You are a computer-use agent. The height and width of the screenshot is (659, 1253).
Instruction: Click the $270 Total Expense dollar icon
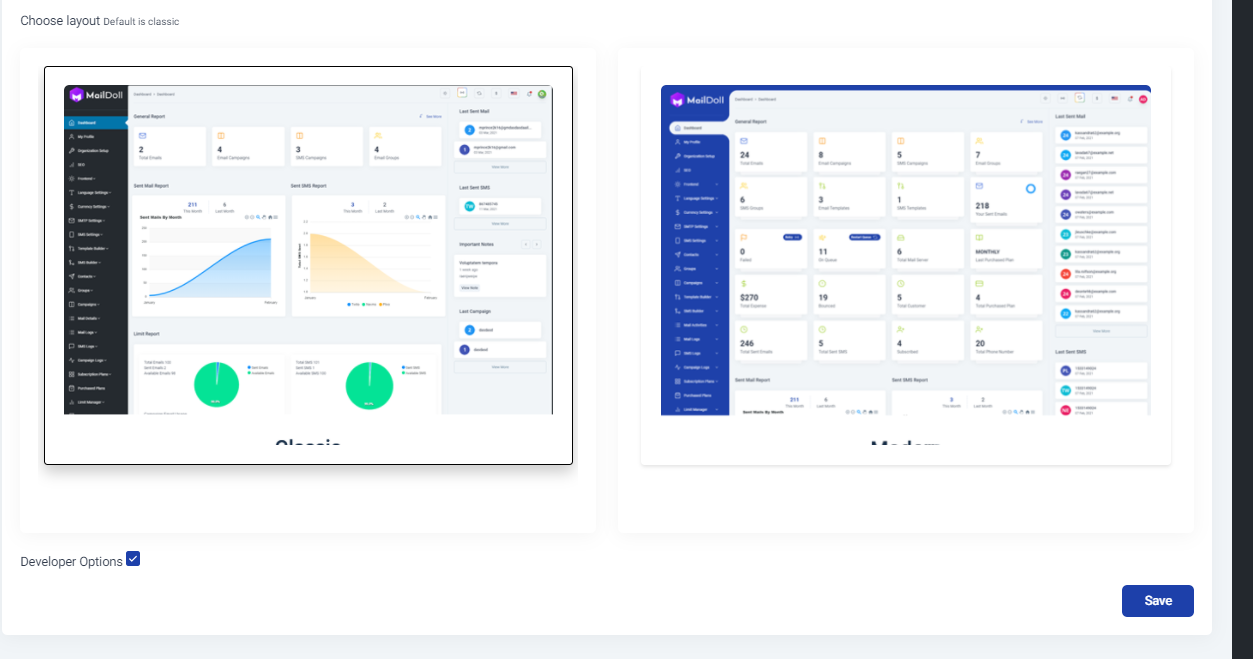tap(743, 284)
